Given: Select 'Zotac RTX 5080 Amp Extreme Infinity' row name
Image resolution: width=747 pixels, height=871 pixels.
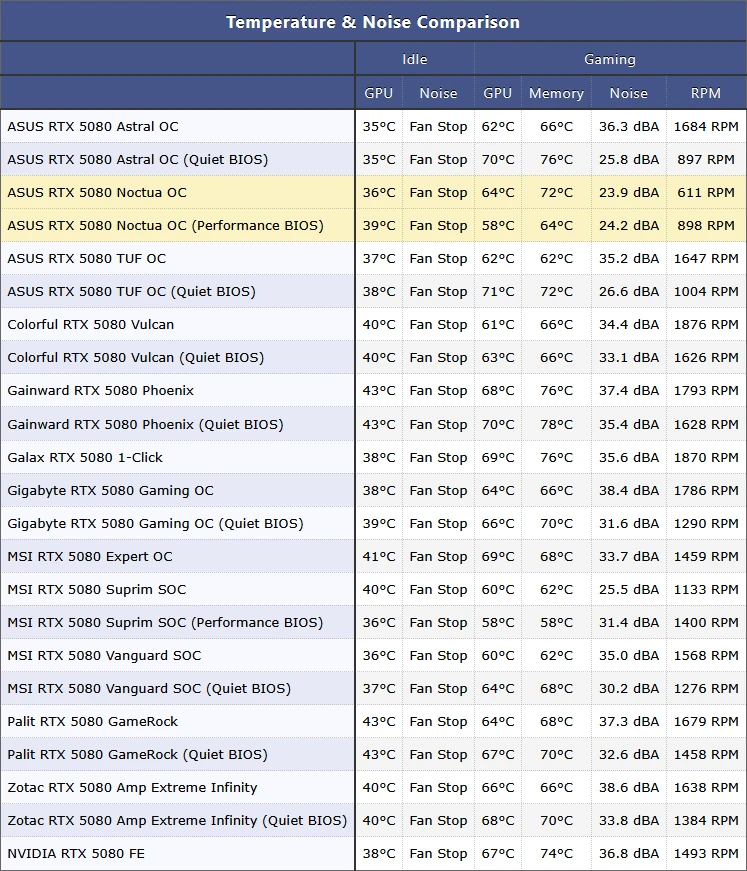Looking at the screenshot, I should tap(132, 788).
